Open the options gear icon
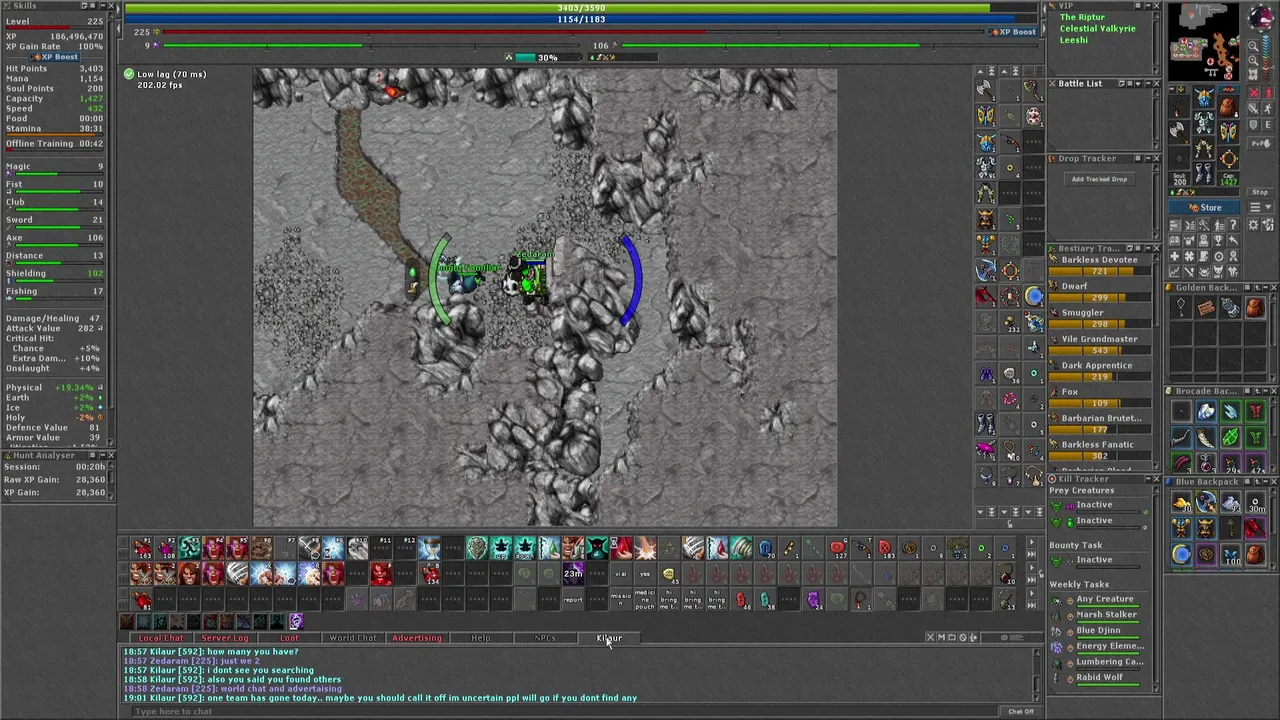1280x720 pixels. point(1253,224)
